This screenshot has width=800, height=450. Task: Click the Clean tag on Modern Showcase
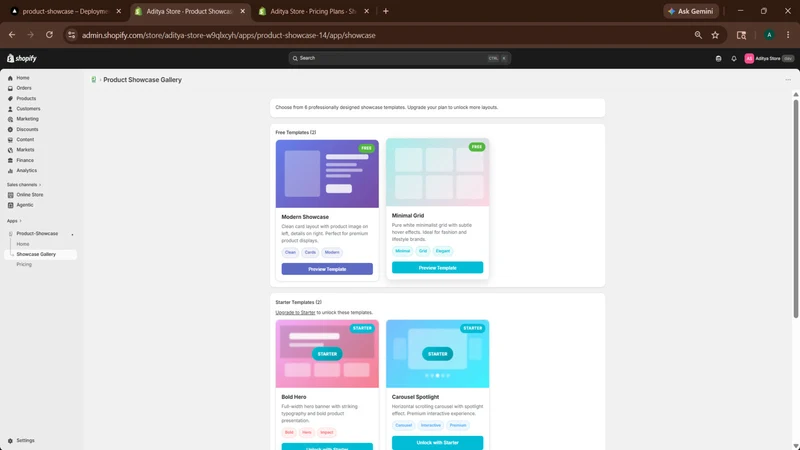[x=290, y=252]
